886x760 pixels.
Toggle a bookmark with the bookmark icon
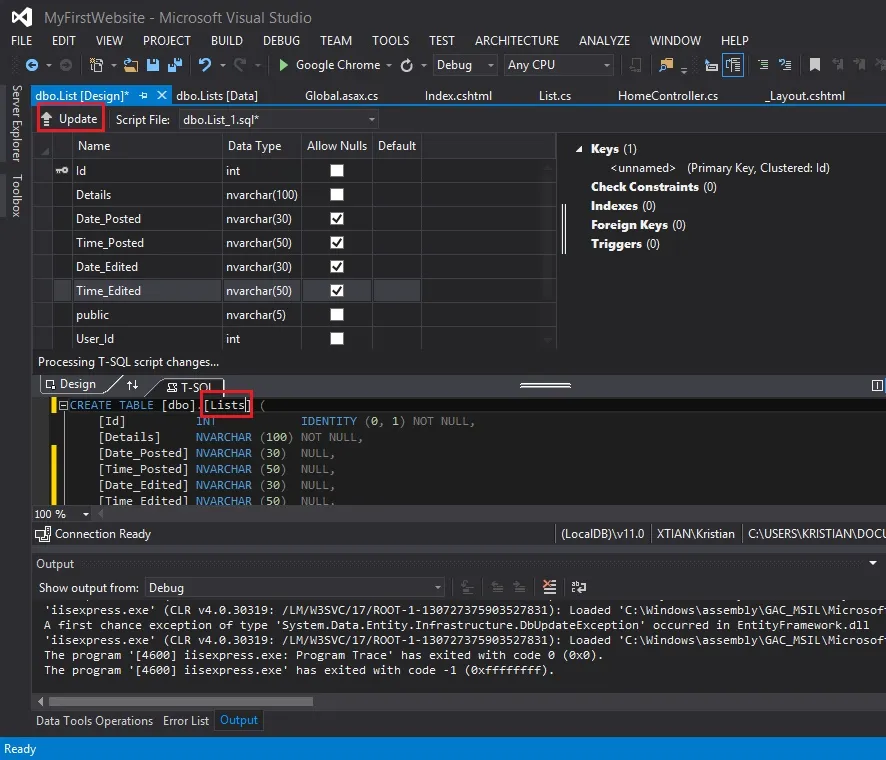[x=814, y=65]
